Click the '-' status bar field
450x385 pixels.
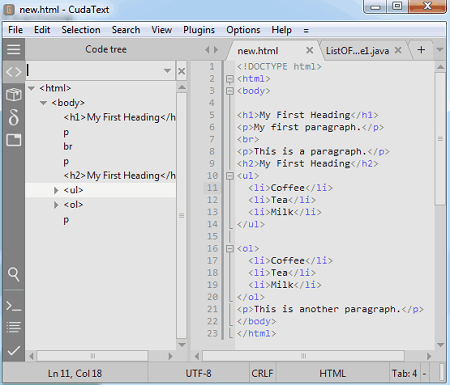pos(424,373)
